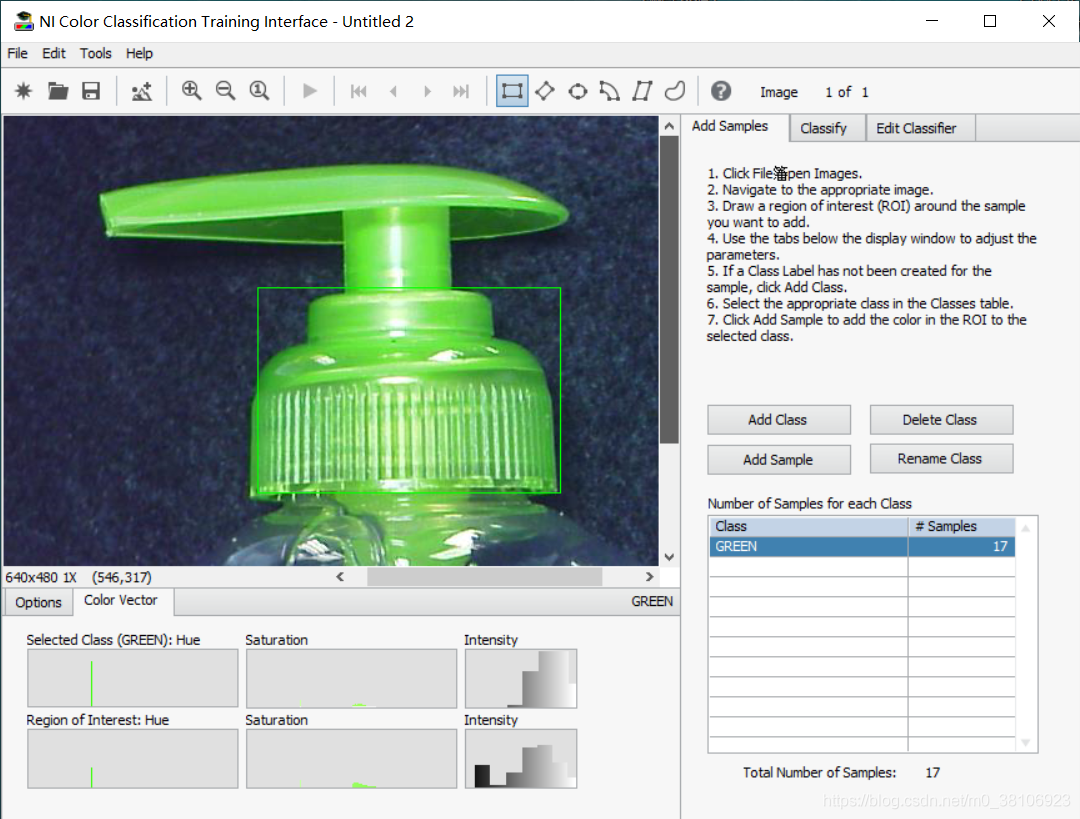This screenshot has height=819, width=1080.
Task: Open the Edit Classifier tab
Action: click(x=916, y=128)
